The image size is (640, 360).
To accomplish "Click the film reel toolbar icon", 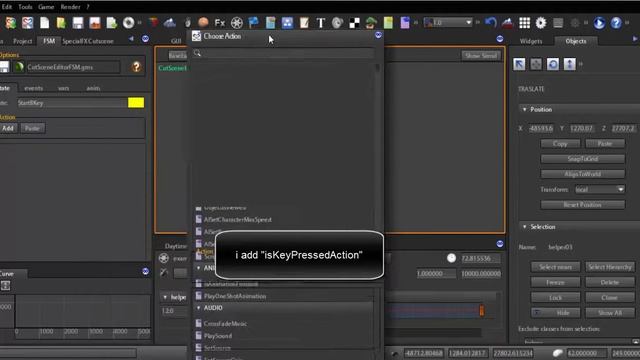I will point(237,22).
